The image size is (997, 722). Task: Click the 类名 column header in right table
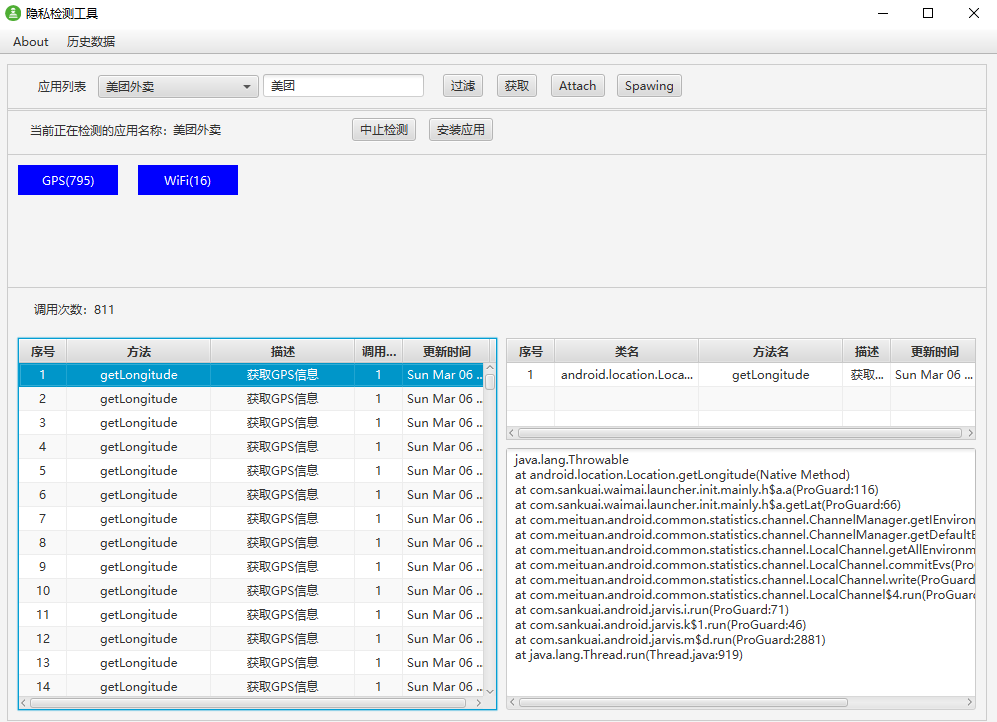[x=626, y=351]
